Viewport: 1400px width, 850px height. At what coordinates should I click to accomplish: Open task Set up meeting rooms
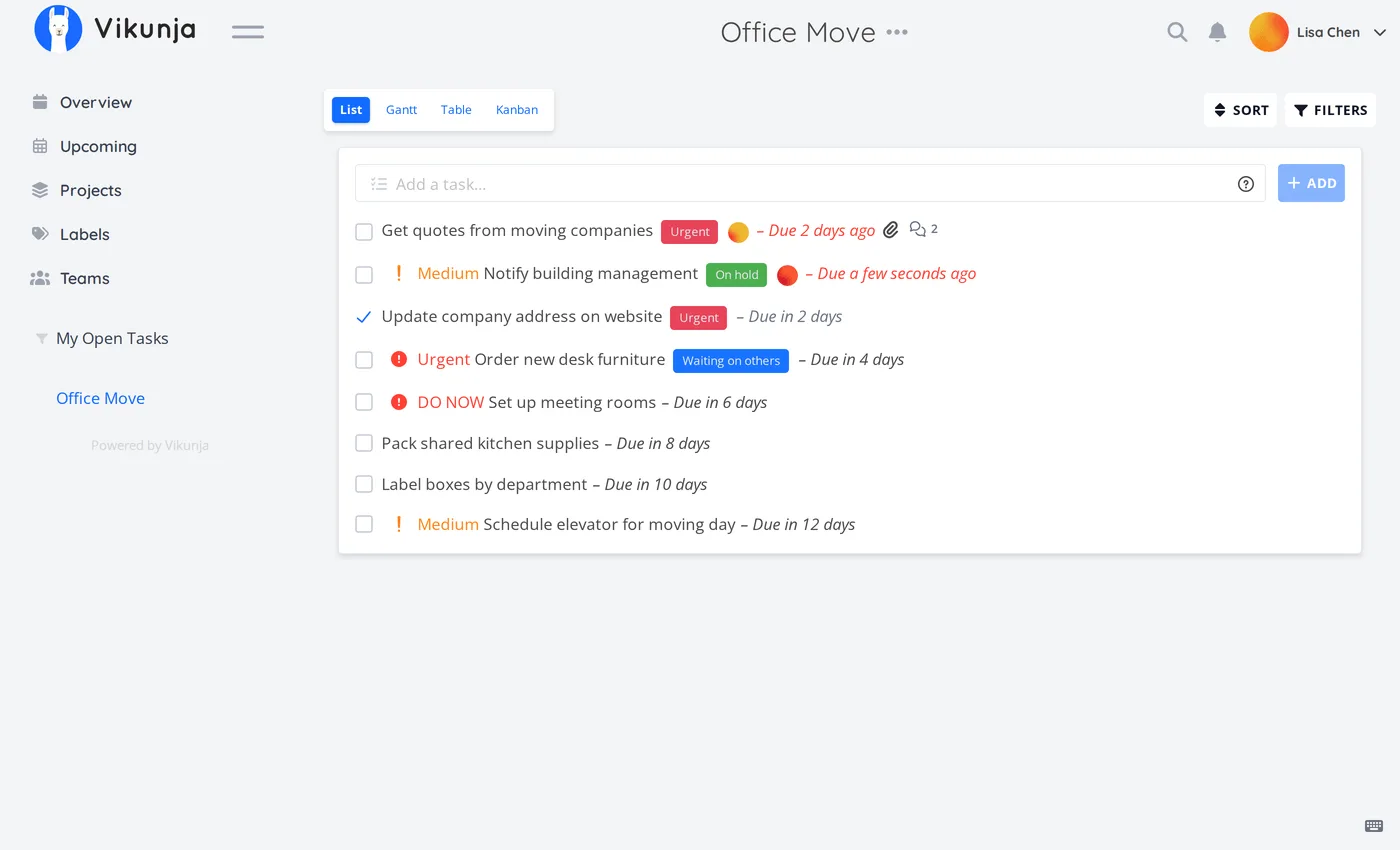[572, 402]
